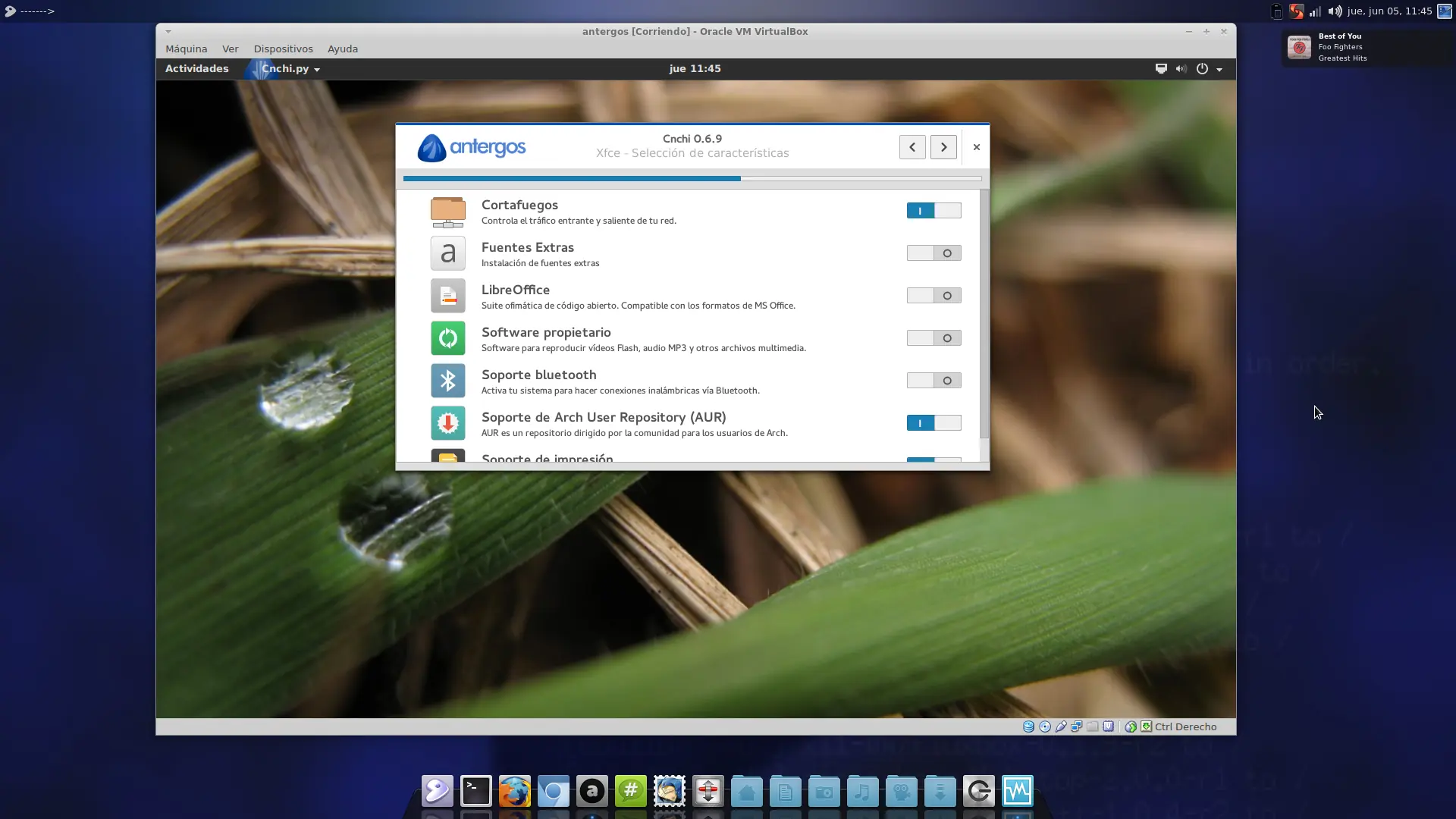Click the volume icon in the top panel

(1335, 11)
